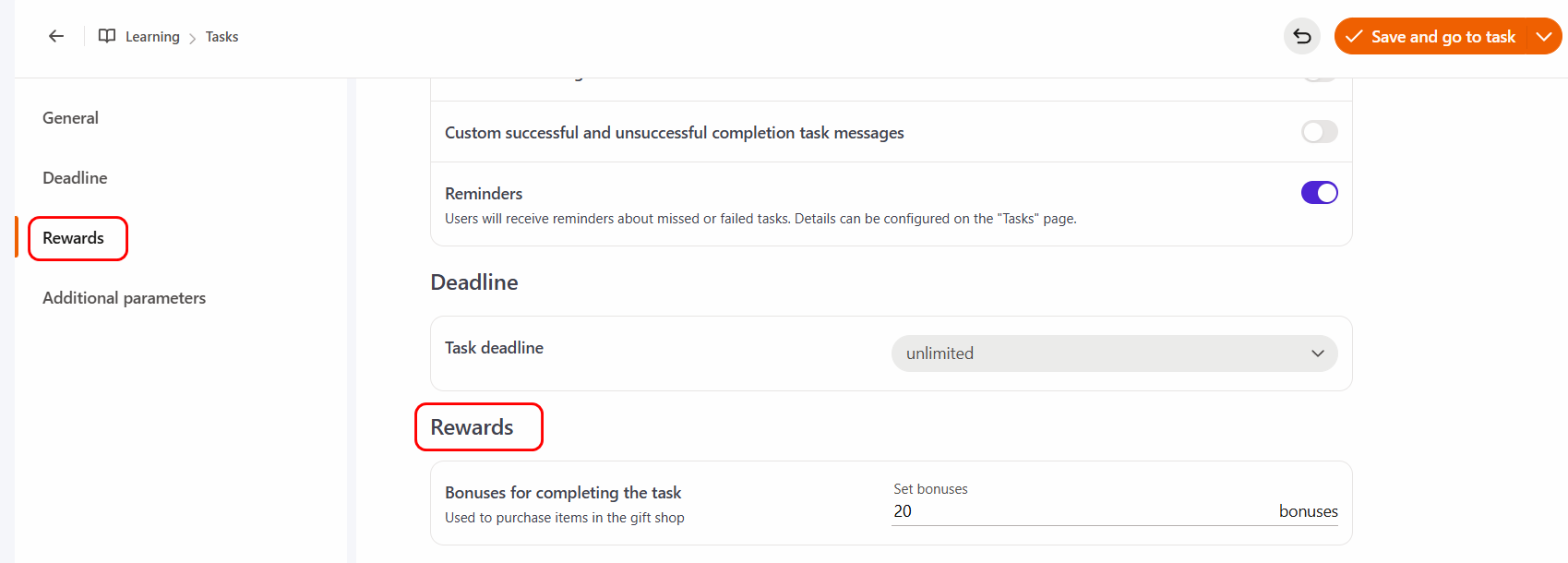
Task: Select the Rewards sidebar item
Action: 74,238
